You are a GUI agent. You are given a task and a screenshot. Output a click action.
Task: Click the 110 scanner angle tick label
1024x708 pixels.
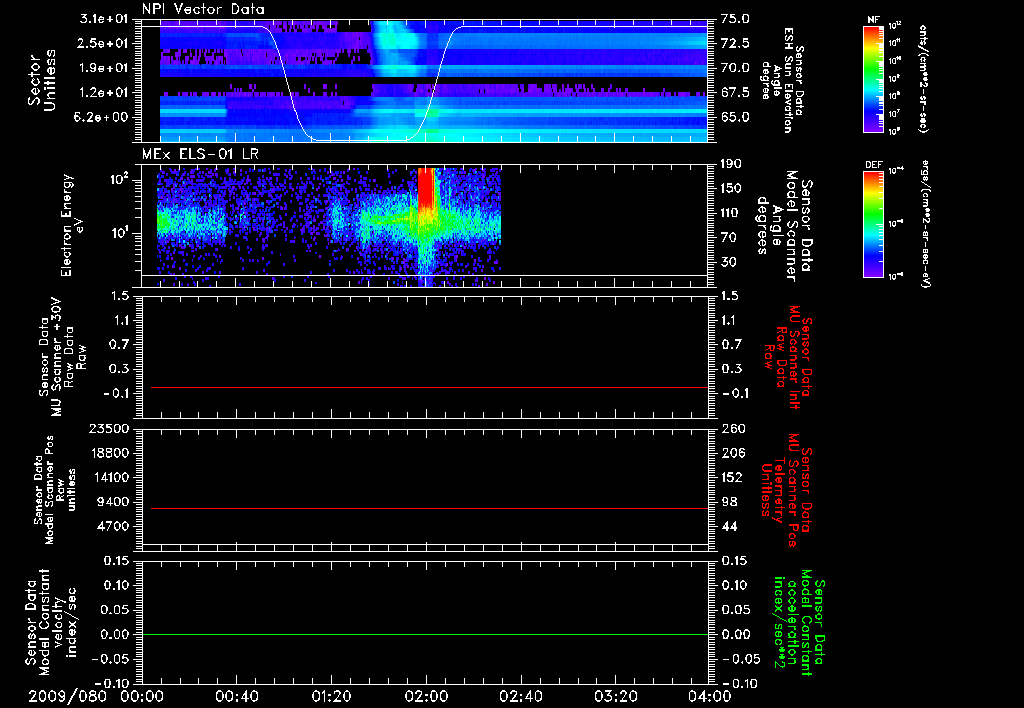732,213
